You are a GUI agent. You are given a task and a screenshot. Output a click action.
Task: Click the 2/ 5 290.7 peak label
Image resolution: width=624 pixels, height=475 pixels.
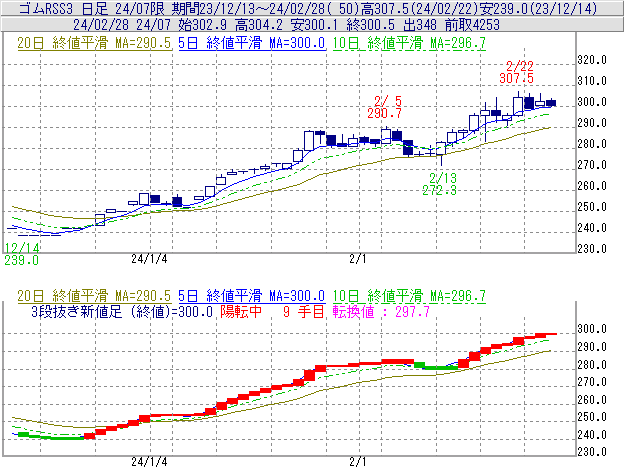[x=384, y=107]
